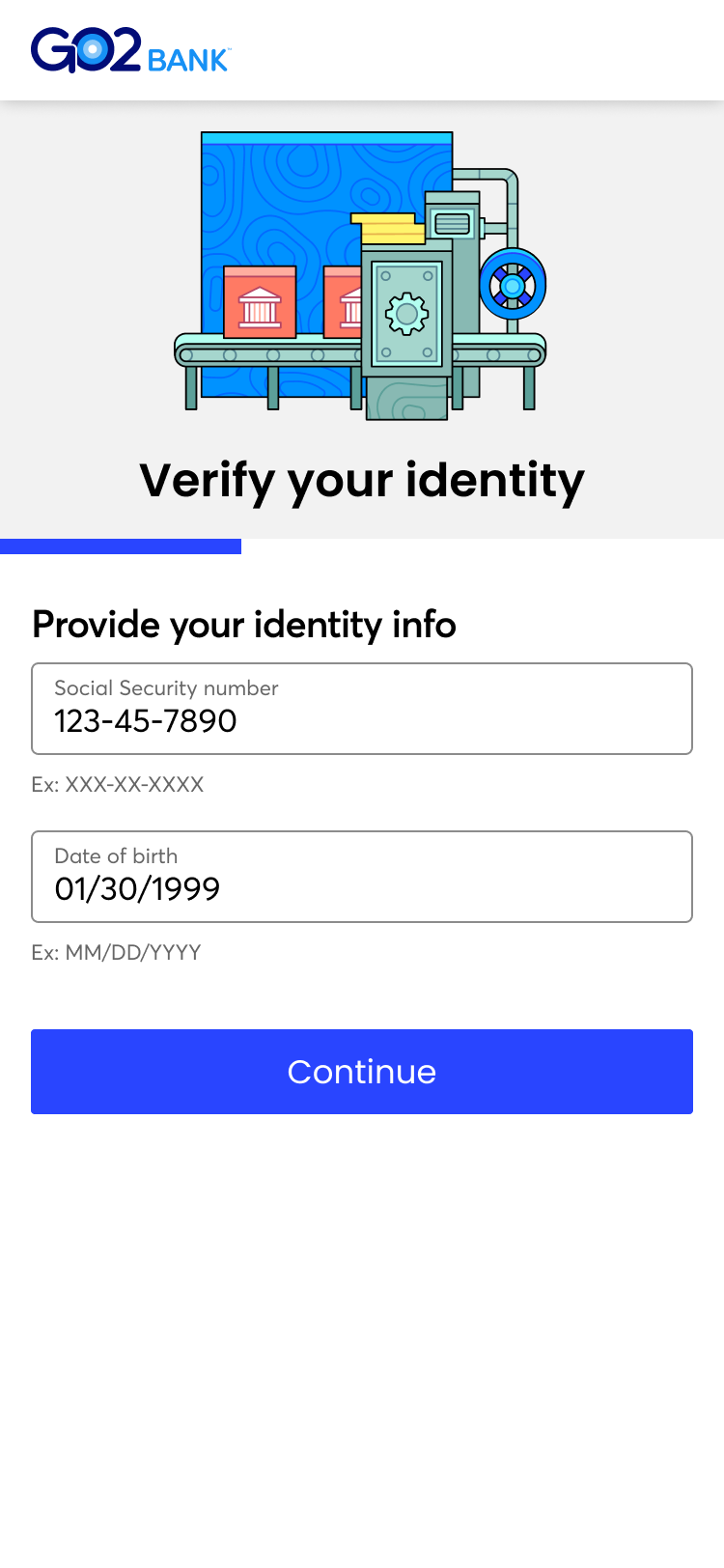This screenshot has height=1568, width=724.
Task: Click the gear icon on the safe machine
Action: click(x=406, y=314)
